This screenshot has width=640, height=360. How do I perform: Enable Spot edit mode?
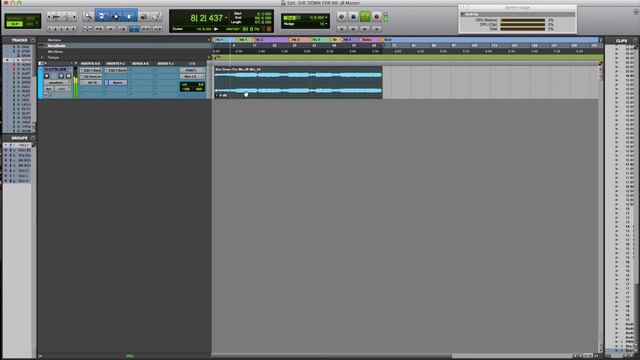[31, 18]
